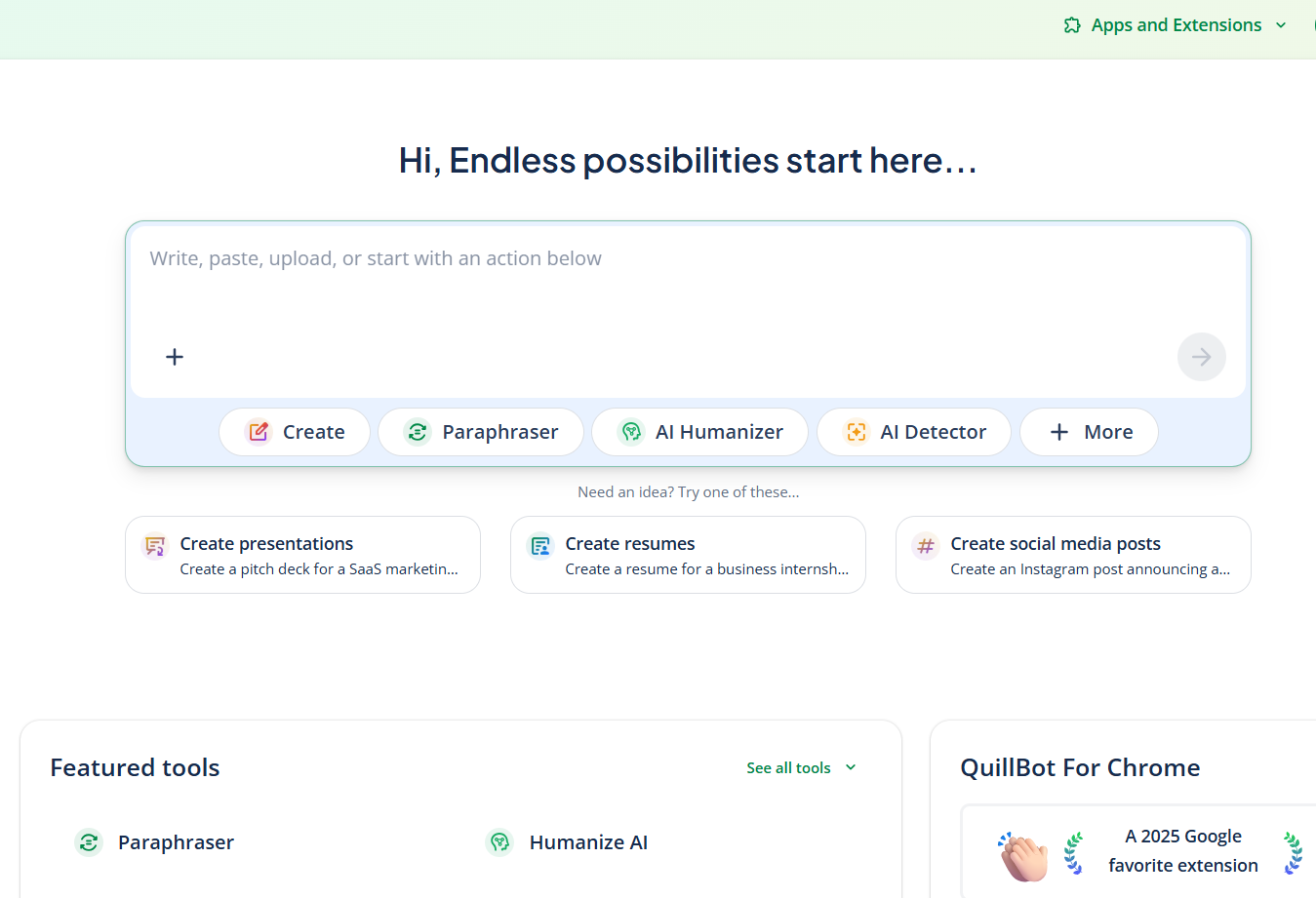The width and height of the screenshot is (1316, 898).
Task: Select the AI Humanizer action chip
Action: point(700,432)
